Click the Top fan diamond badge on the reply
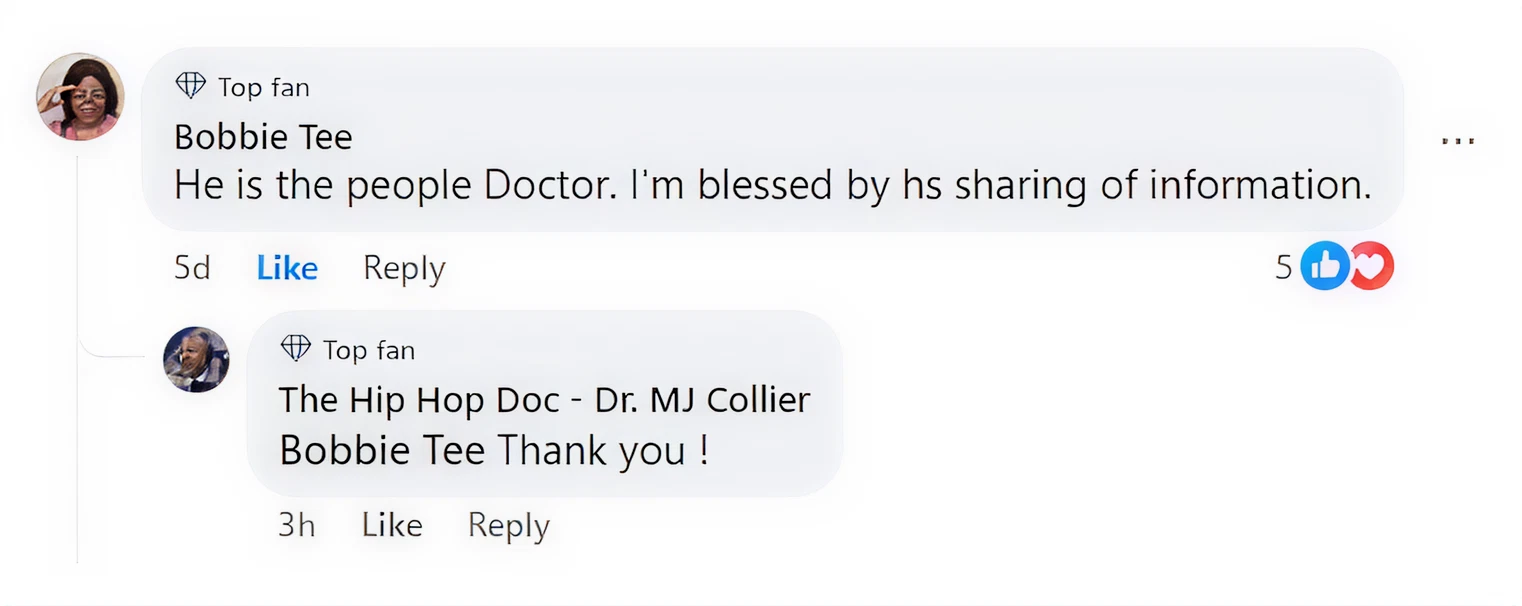 [x=296, y=348]
